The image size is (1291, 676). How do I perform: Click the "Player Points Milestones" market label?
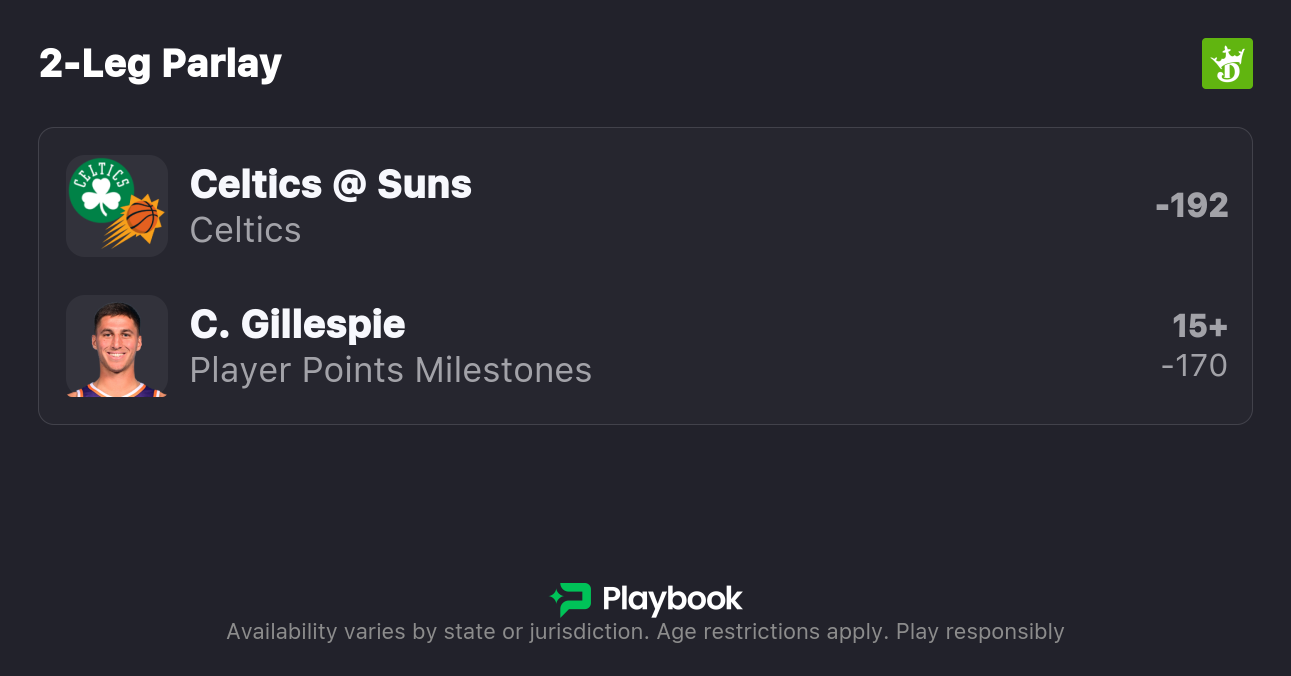point(390,370)
